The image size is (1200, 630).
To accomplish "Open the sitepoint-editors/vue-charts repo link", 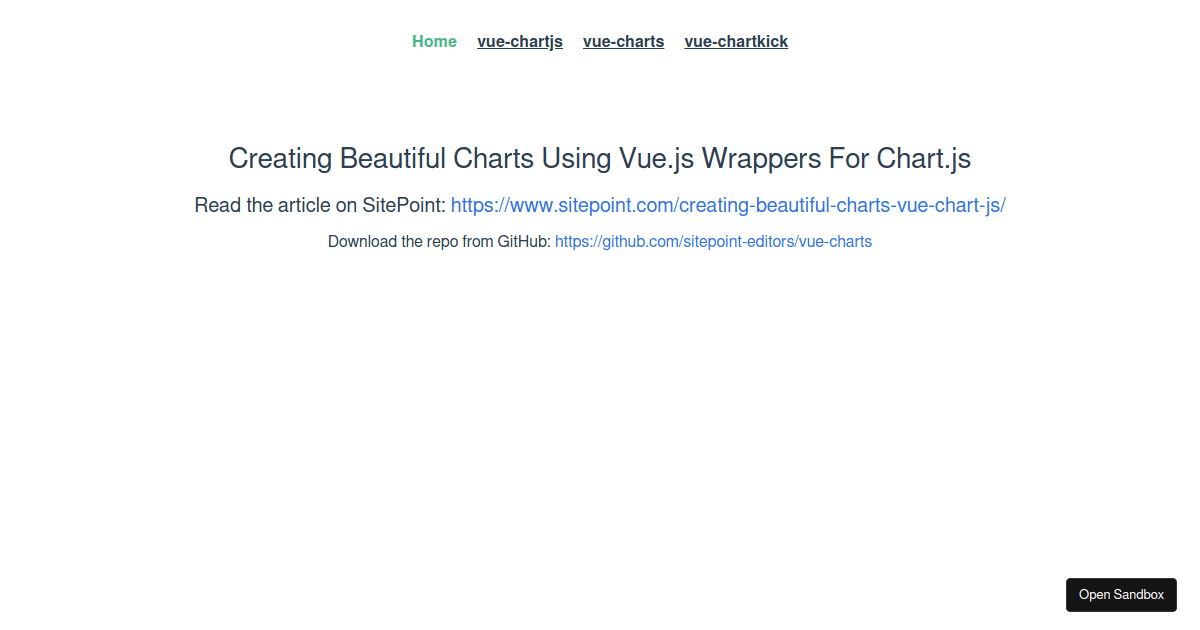I will point(713,241).
